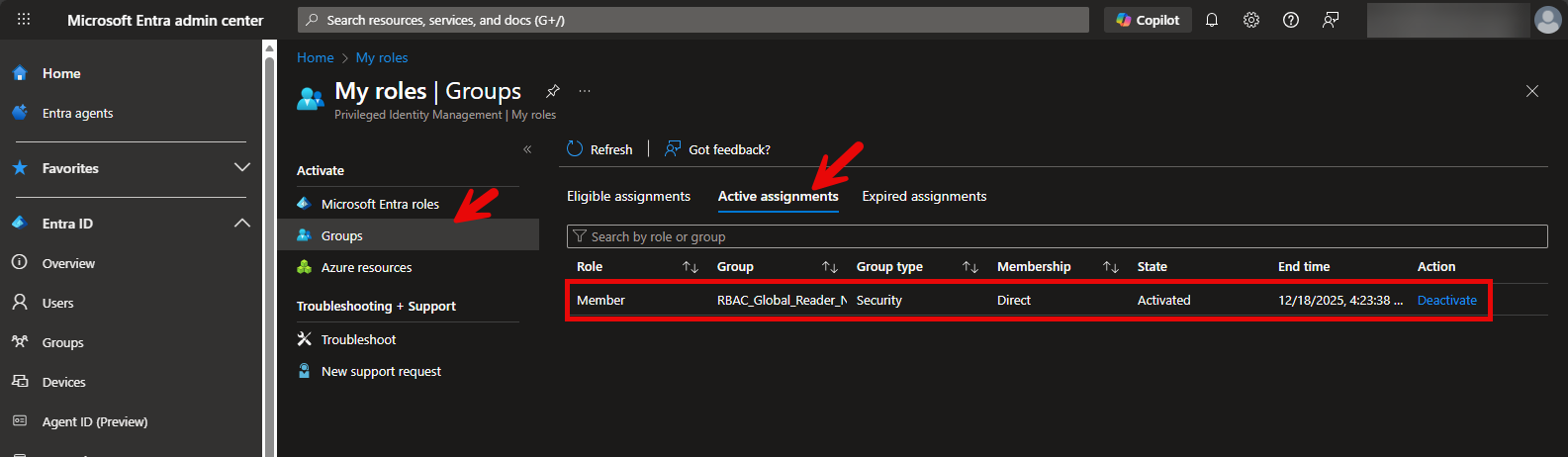The height and width of the screenshot is (457, 1568).
Task: Expand the Favorites section
Action: click(241, 168)
